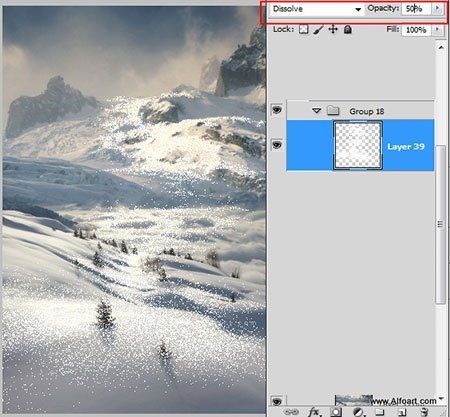Collapse Group 18 with the triangle
The image size is (450, 417).
[x=316, y=111]
